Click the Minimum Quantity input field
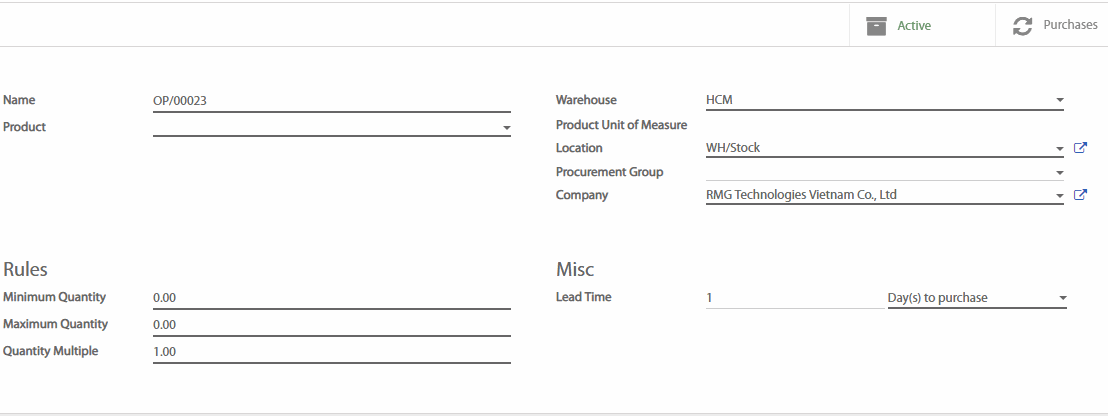The height and width of the screenshot is (416, 1108). coord(330,298)
